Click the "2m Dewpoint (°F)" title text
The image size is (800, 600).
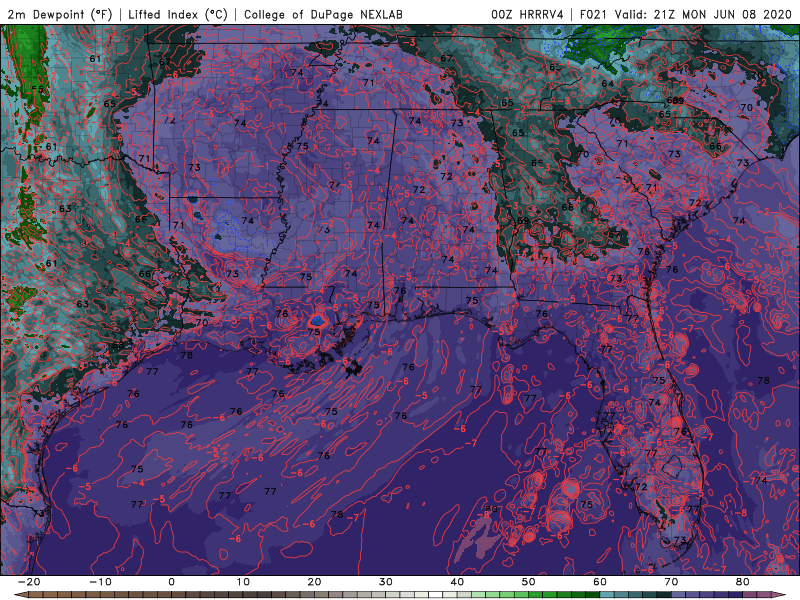pos(60,14)
